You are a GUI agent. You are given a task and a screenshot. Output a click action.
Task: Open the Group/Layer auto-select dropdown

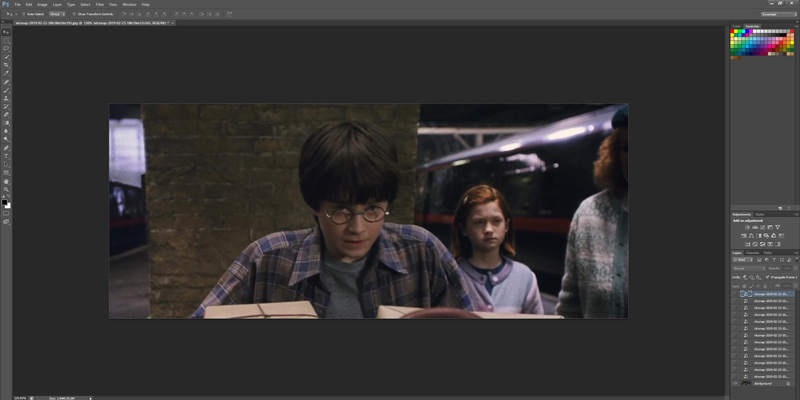[56, 14]
